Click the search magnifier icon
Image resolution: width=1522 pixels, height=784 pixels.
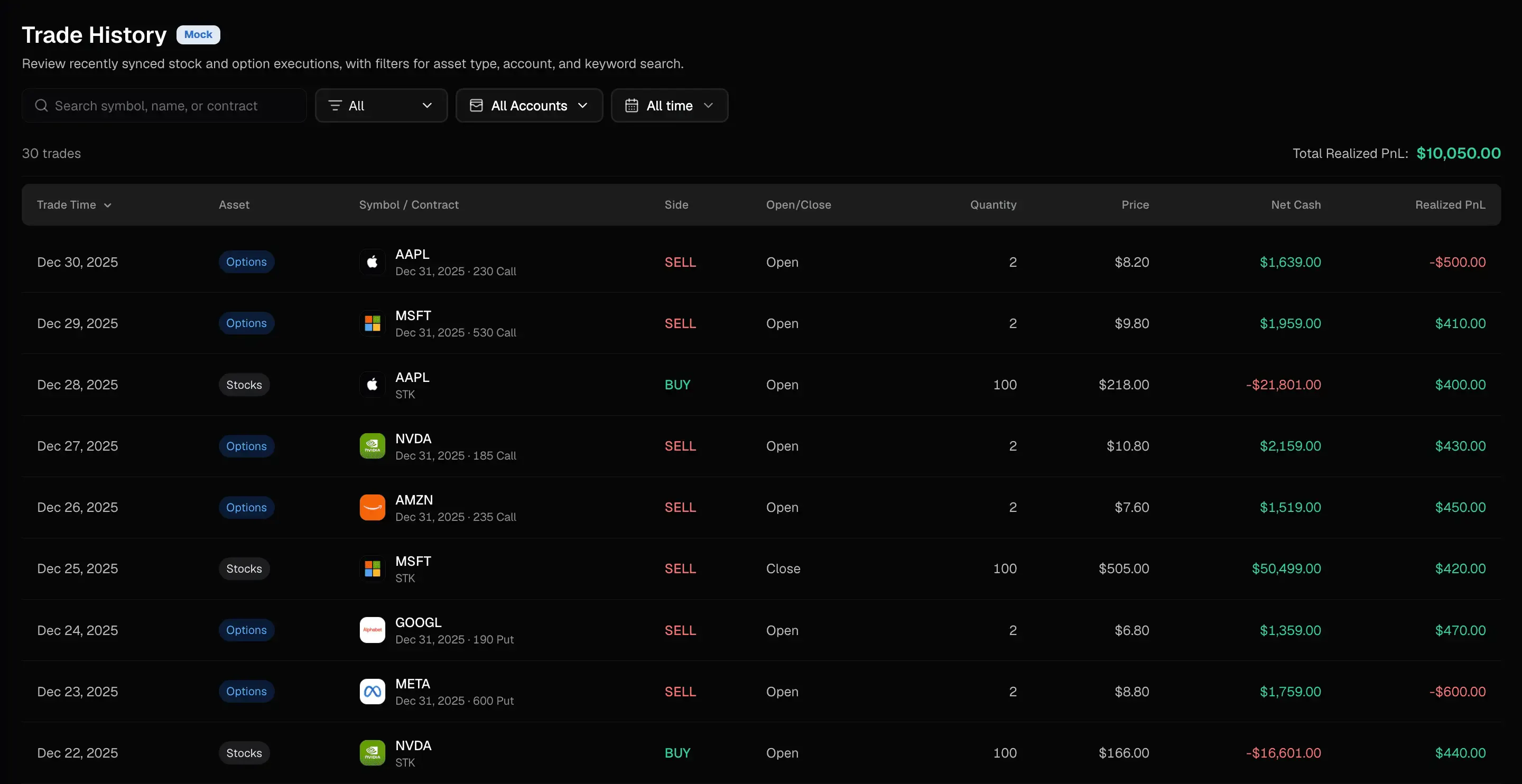coord(41,105)
